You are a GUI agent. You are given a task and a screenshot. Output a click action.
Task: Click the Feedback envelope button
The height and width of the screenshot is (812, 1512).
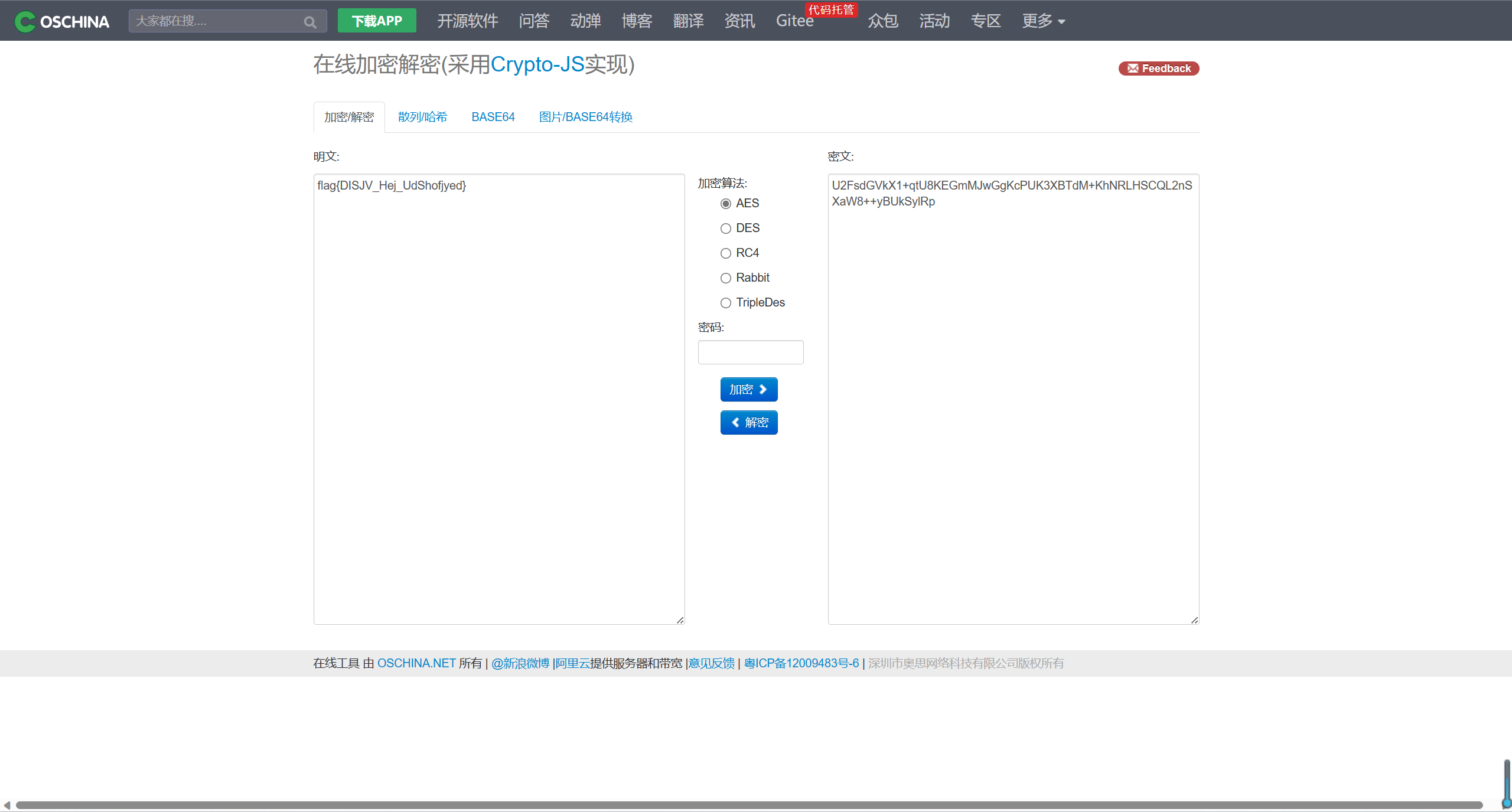1158,69
